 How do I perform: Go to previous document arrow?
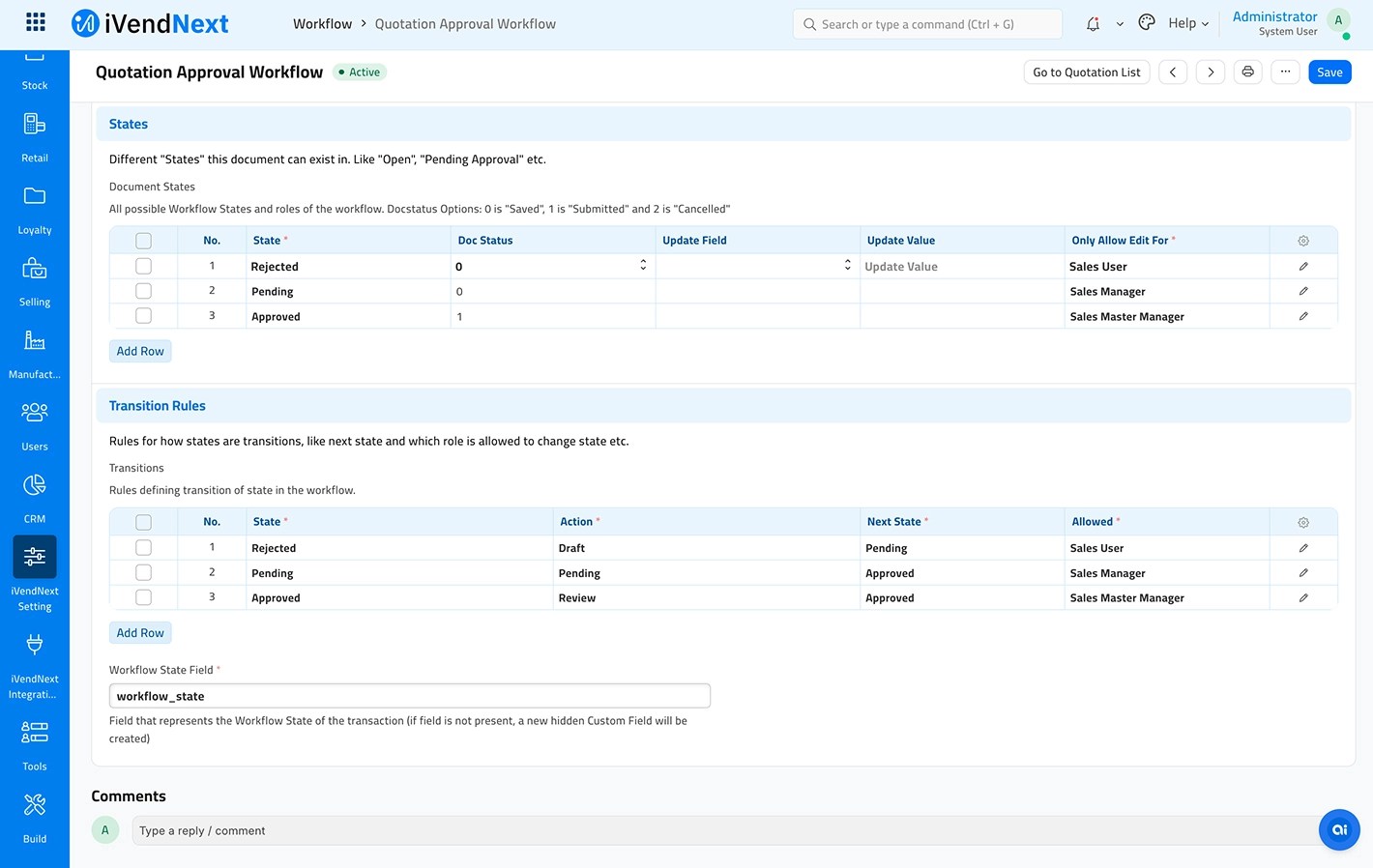(1173, 72)
